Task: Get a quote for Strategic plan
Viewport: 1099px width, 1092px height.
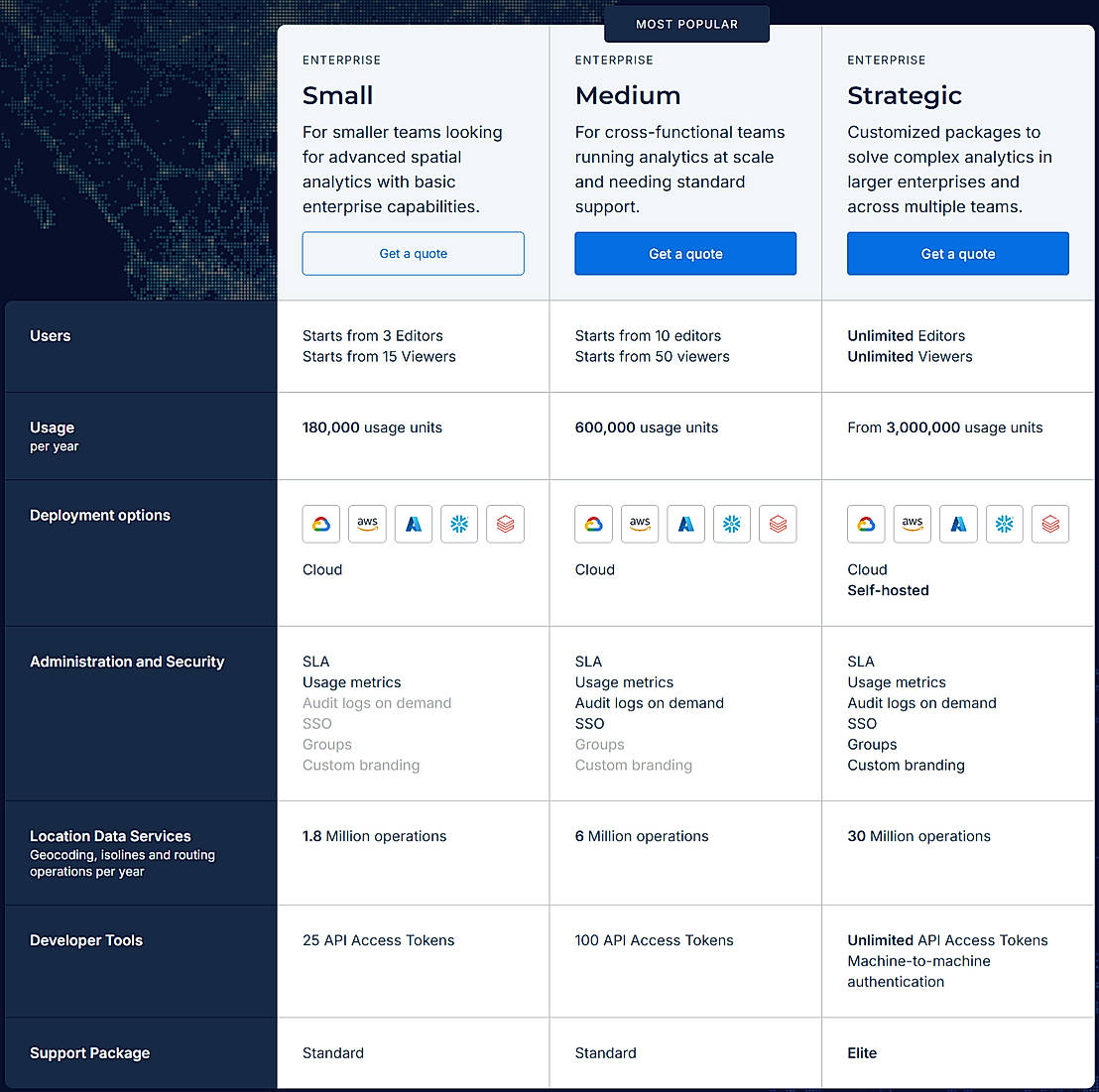Action: click(958, 254)
